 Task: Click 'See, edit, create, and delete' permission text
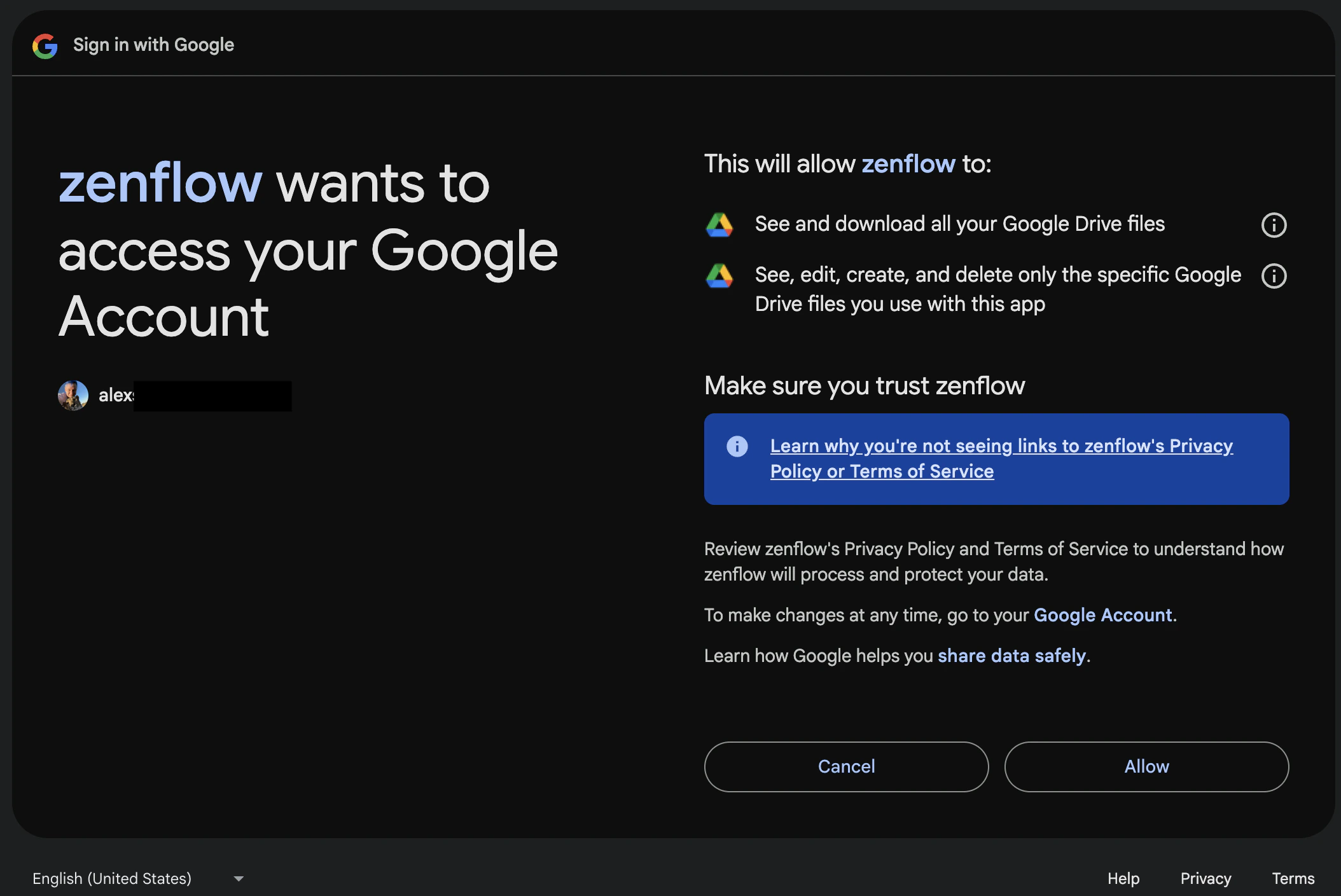pyautogui.click(x=998, y=289)
